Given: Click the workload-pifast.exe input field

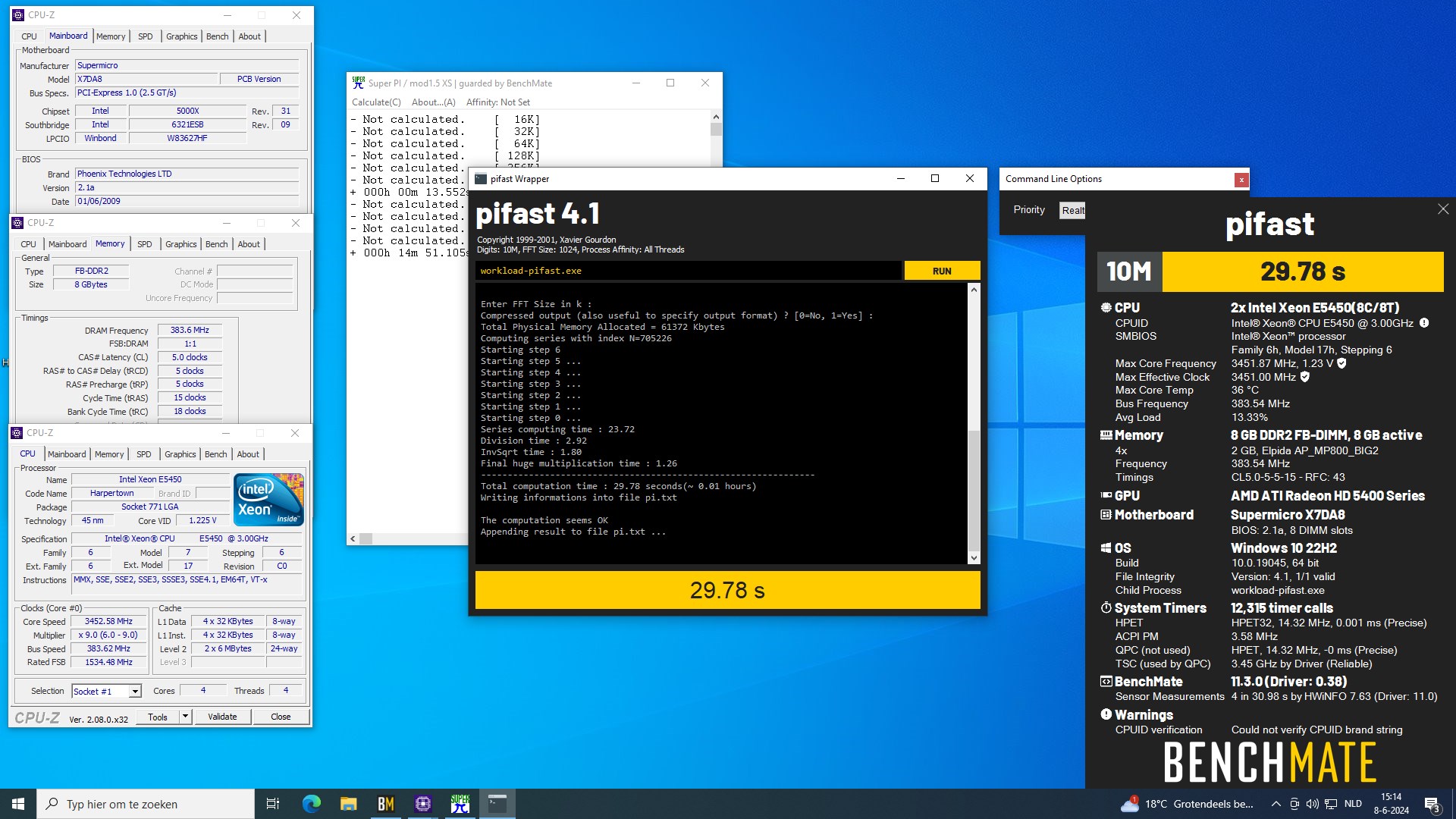Looking at the screenshot, I should 688,271.
